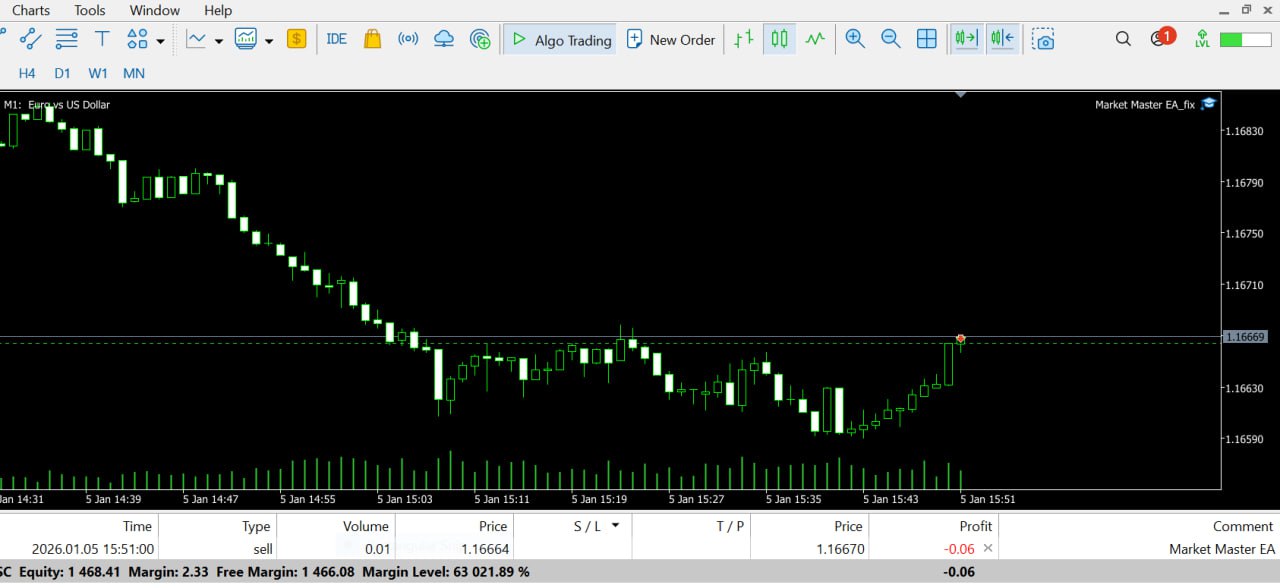The width and height of the screenshot is (1280, 588).
Task: Open the MetaEditor IDE
Action: click(337, 39)
